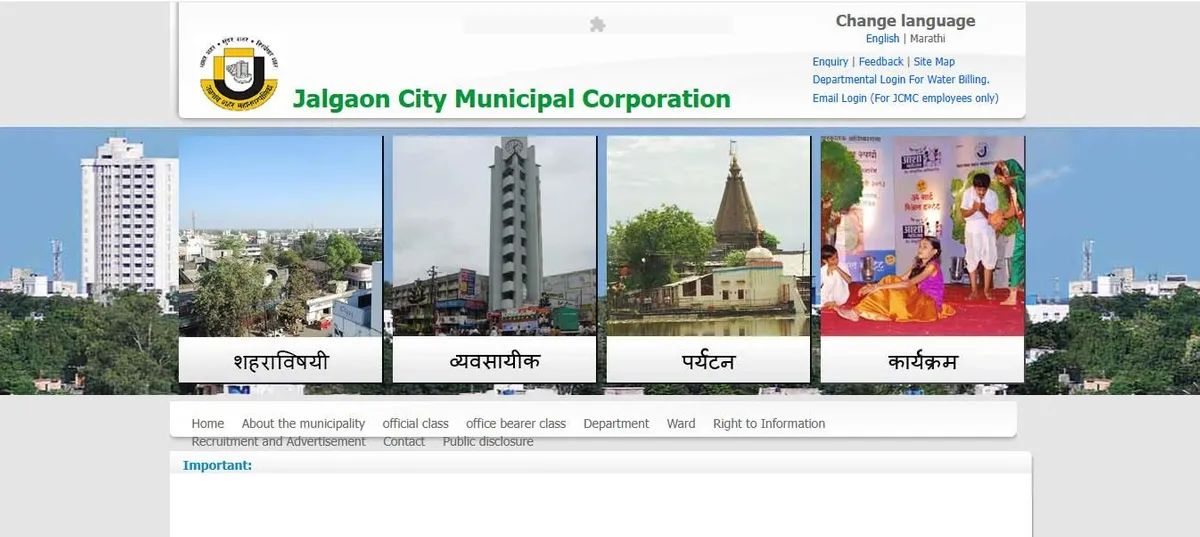Image resolution: width=1200 pixels, height=537 pixels.
Task: Switch site language to English
Action: click(882, 39)
